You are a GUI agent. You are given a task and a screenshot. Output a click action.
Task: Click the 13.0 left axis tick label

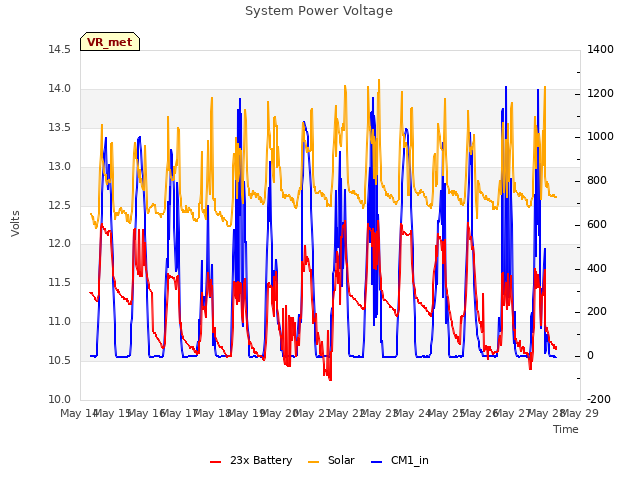tap(59, 167)
